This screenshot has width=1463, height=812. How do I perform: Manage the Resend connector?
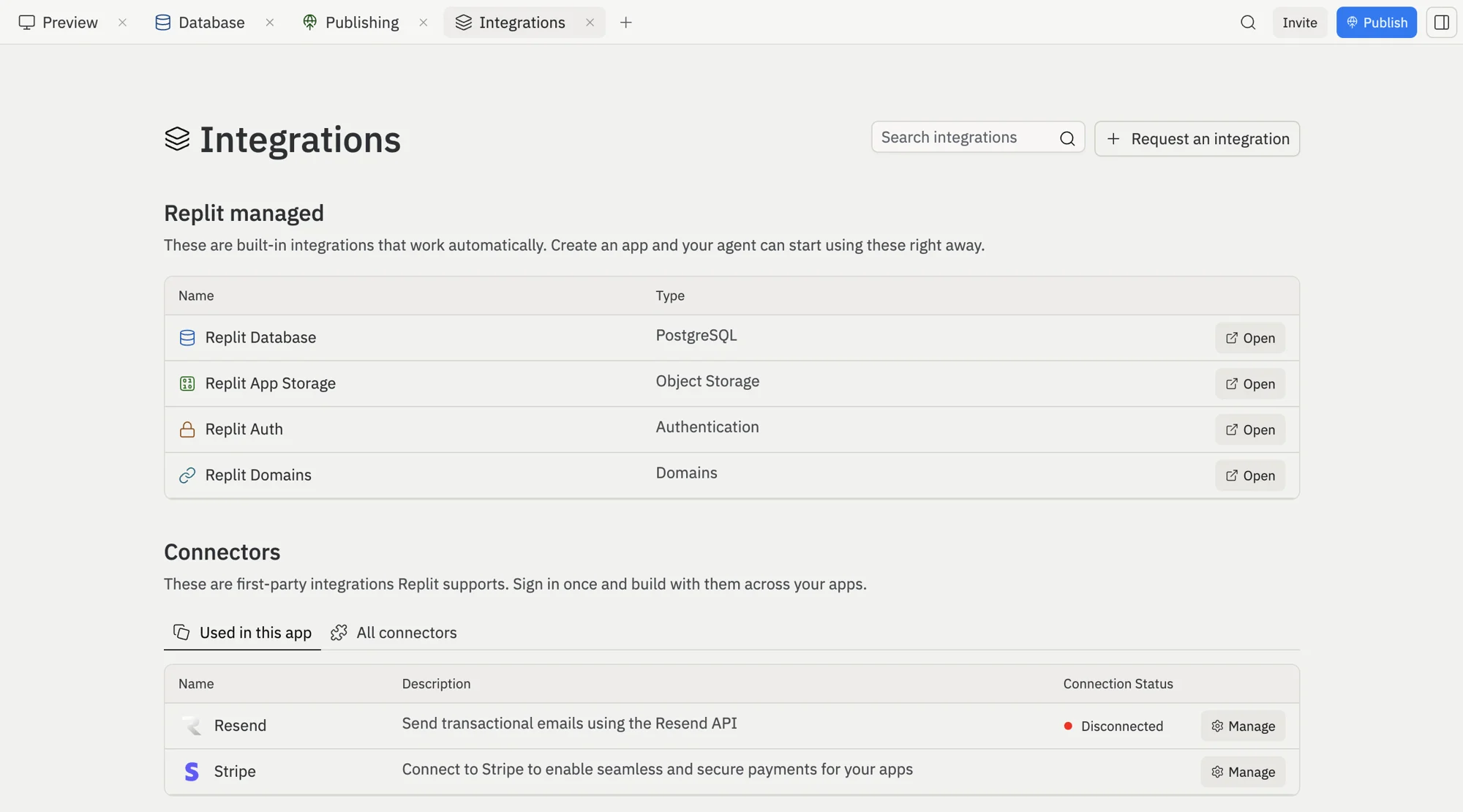coord(1243,726)
